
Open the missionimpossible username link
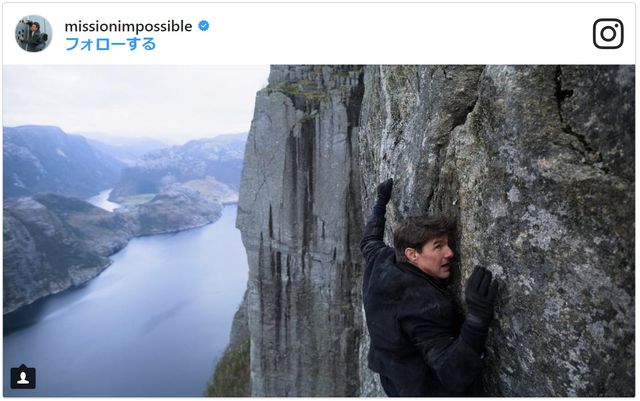pos(128,26)
